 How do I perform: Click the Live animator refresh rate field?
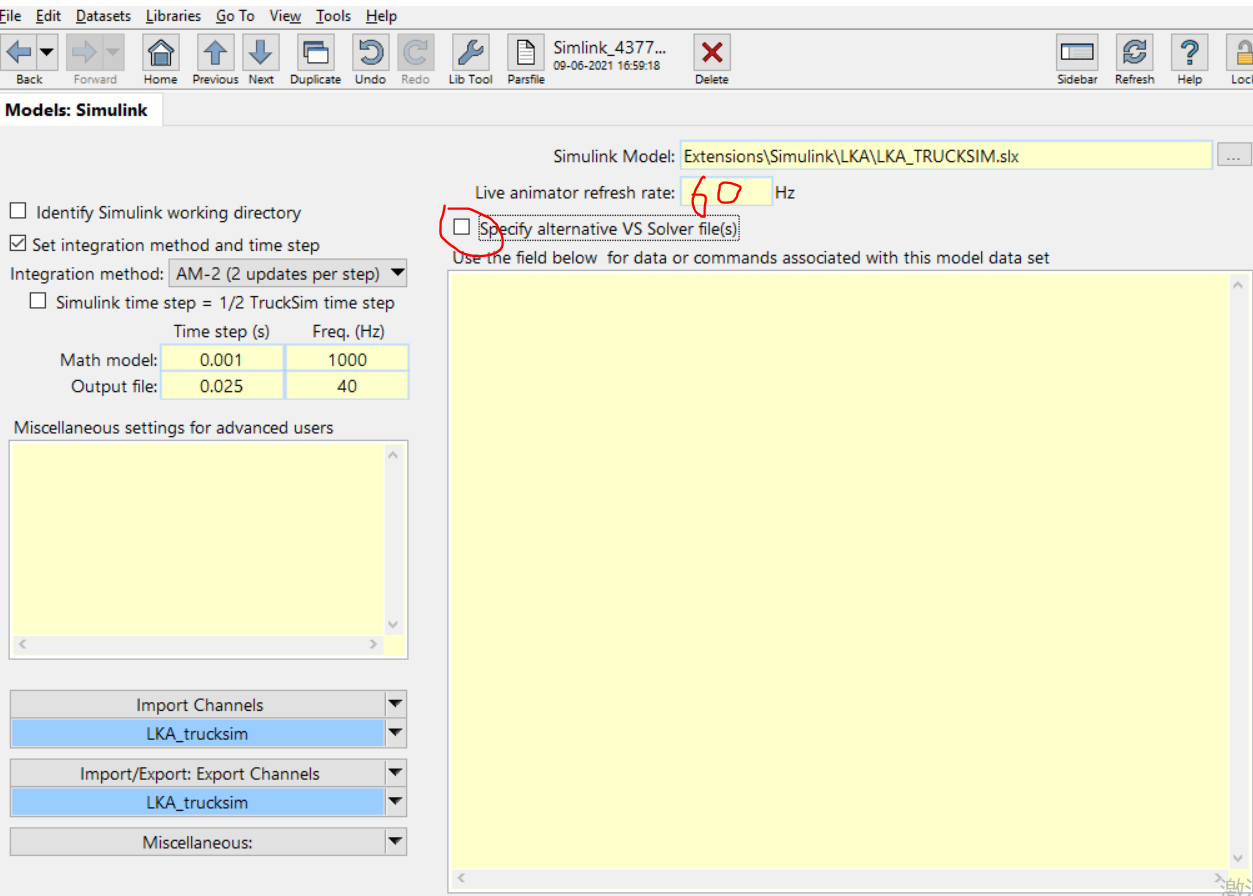tap(726, 192)
